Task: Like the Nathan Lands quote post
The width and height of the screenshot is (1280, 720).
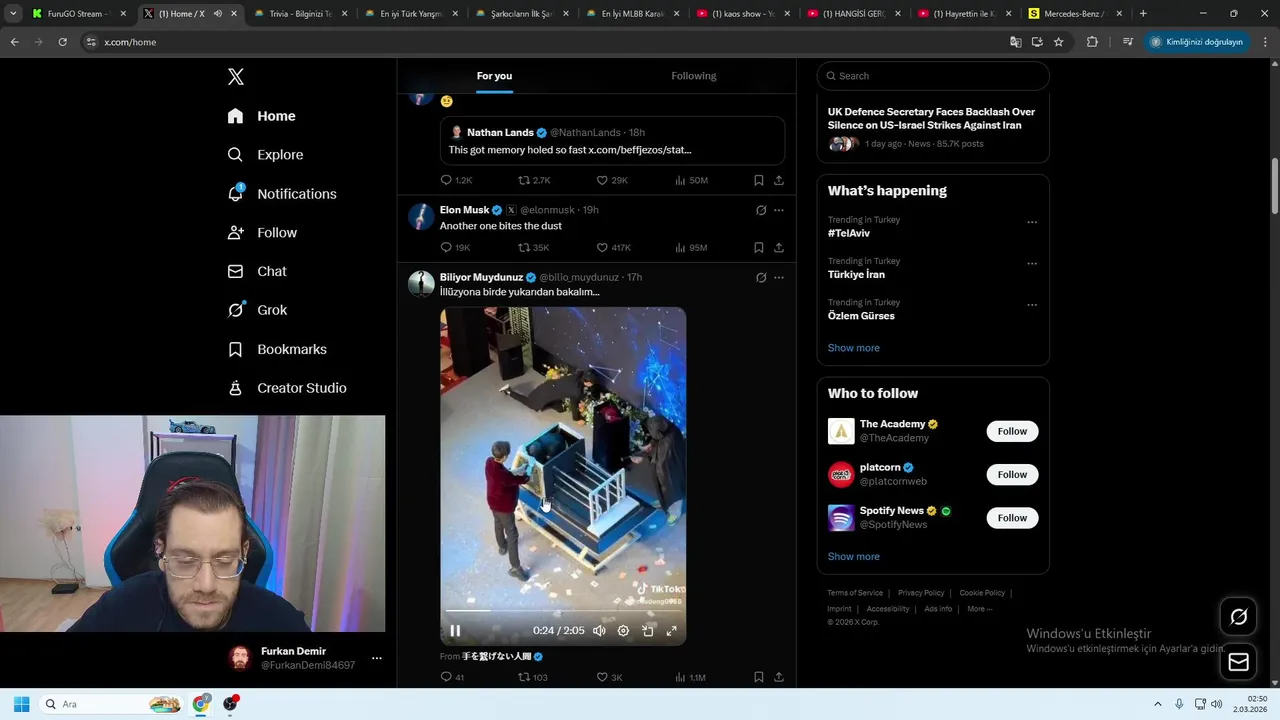Action: click(612, 180)
